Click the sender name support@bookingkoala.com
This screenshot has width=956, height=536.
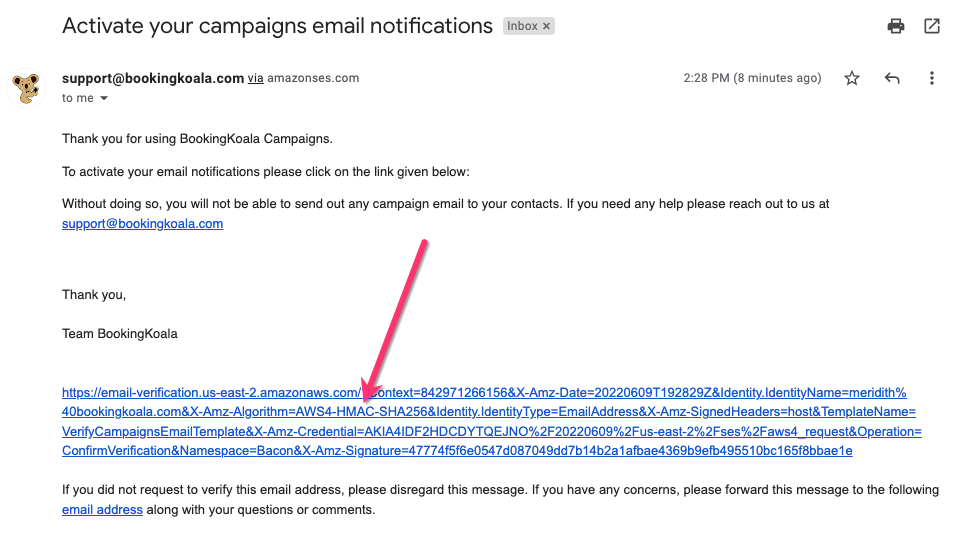pyautogui.click(x=153, y=78)
